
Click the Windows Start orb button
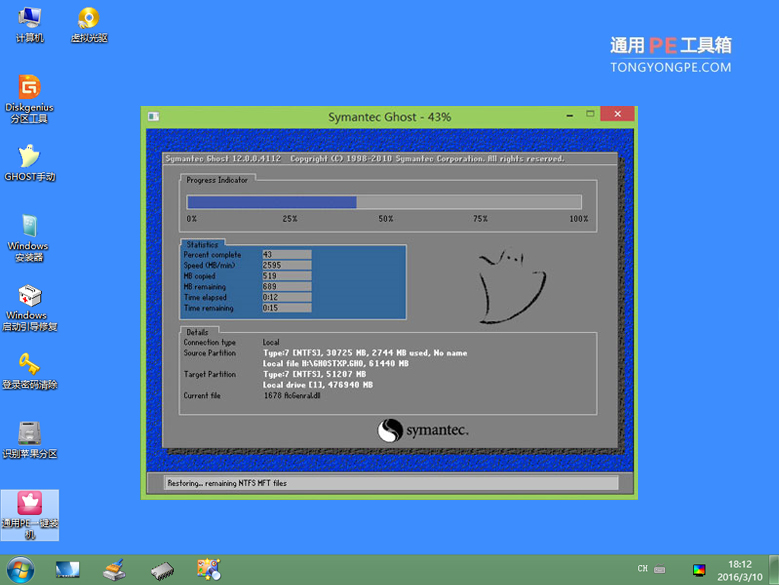19,570
